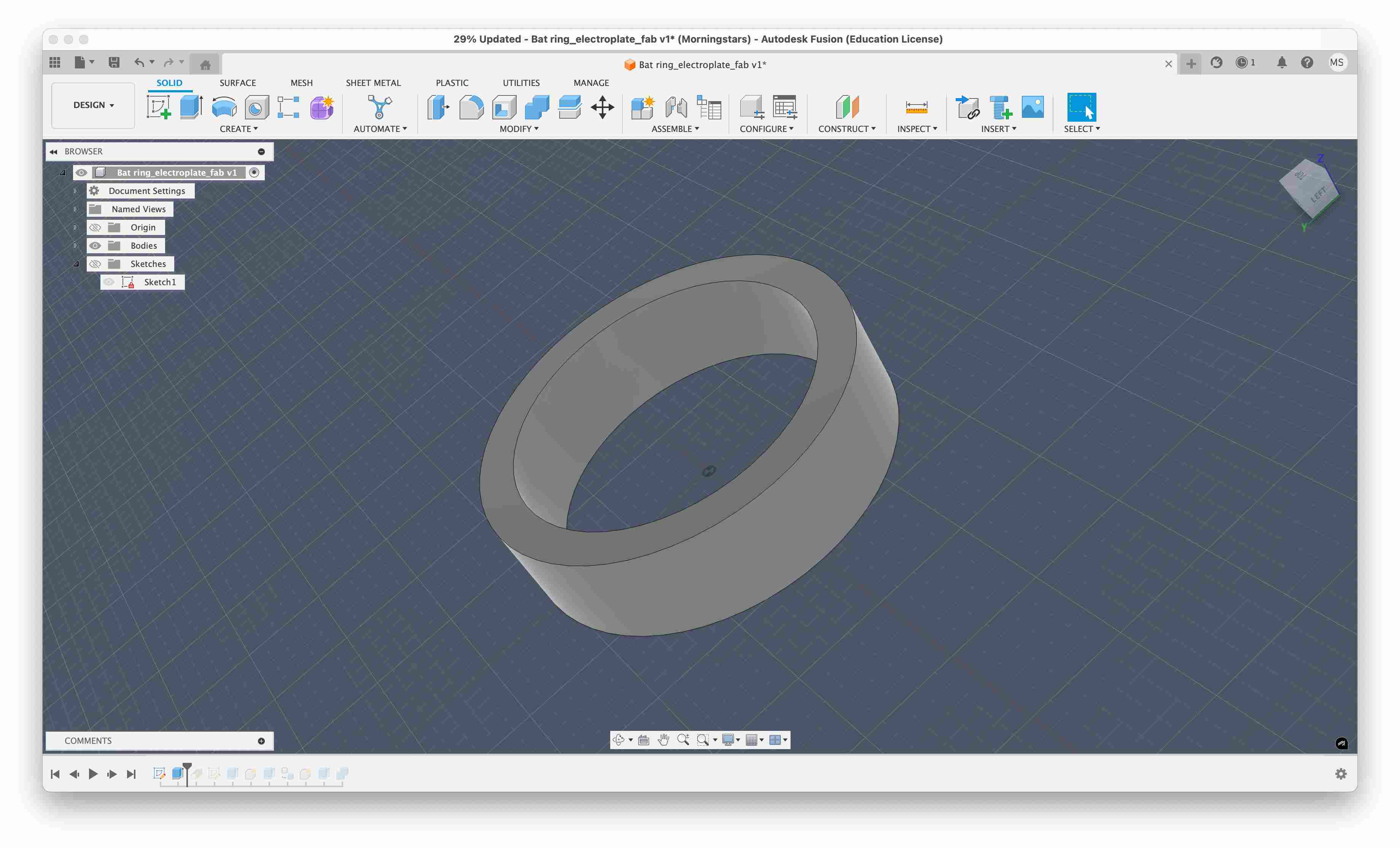Click the ViewCube LEFT face
The width and height of the screenshot is (1400, 848).
point(1319,195)
